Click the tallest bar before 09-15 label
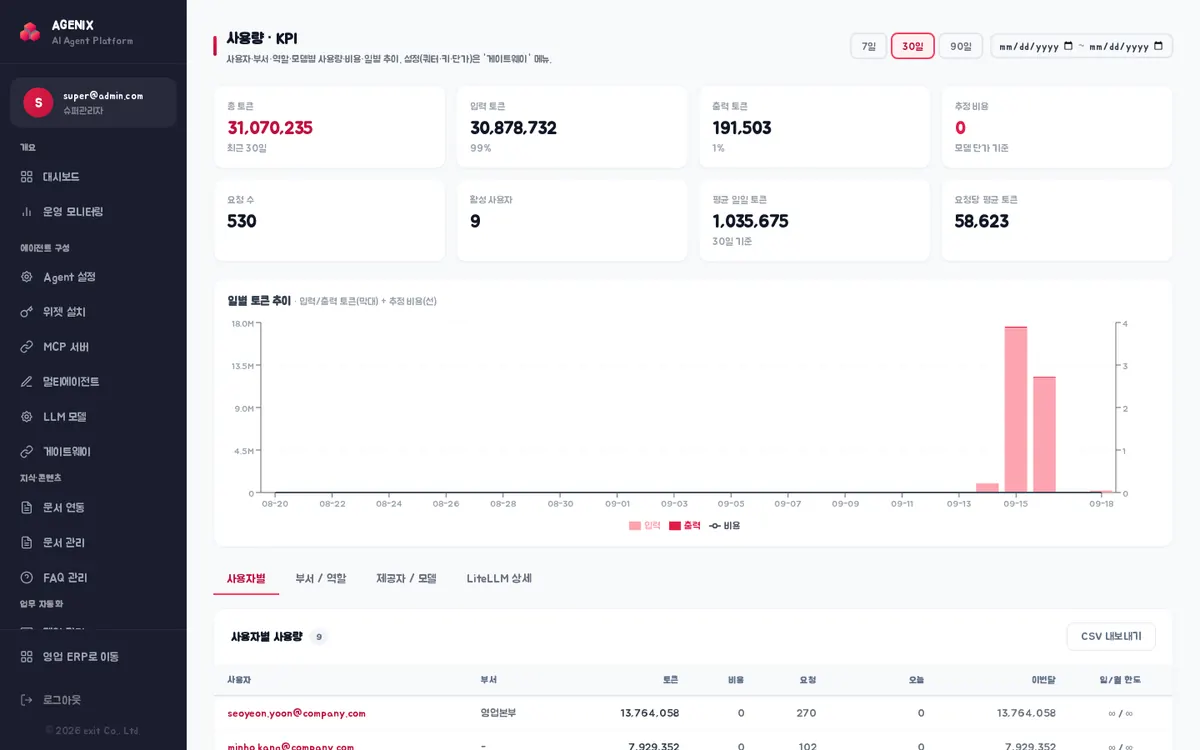The height and width of the screenshot is (750, 1200). click(1016, 409)
